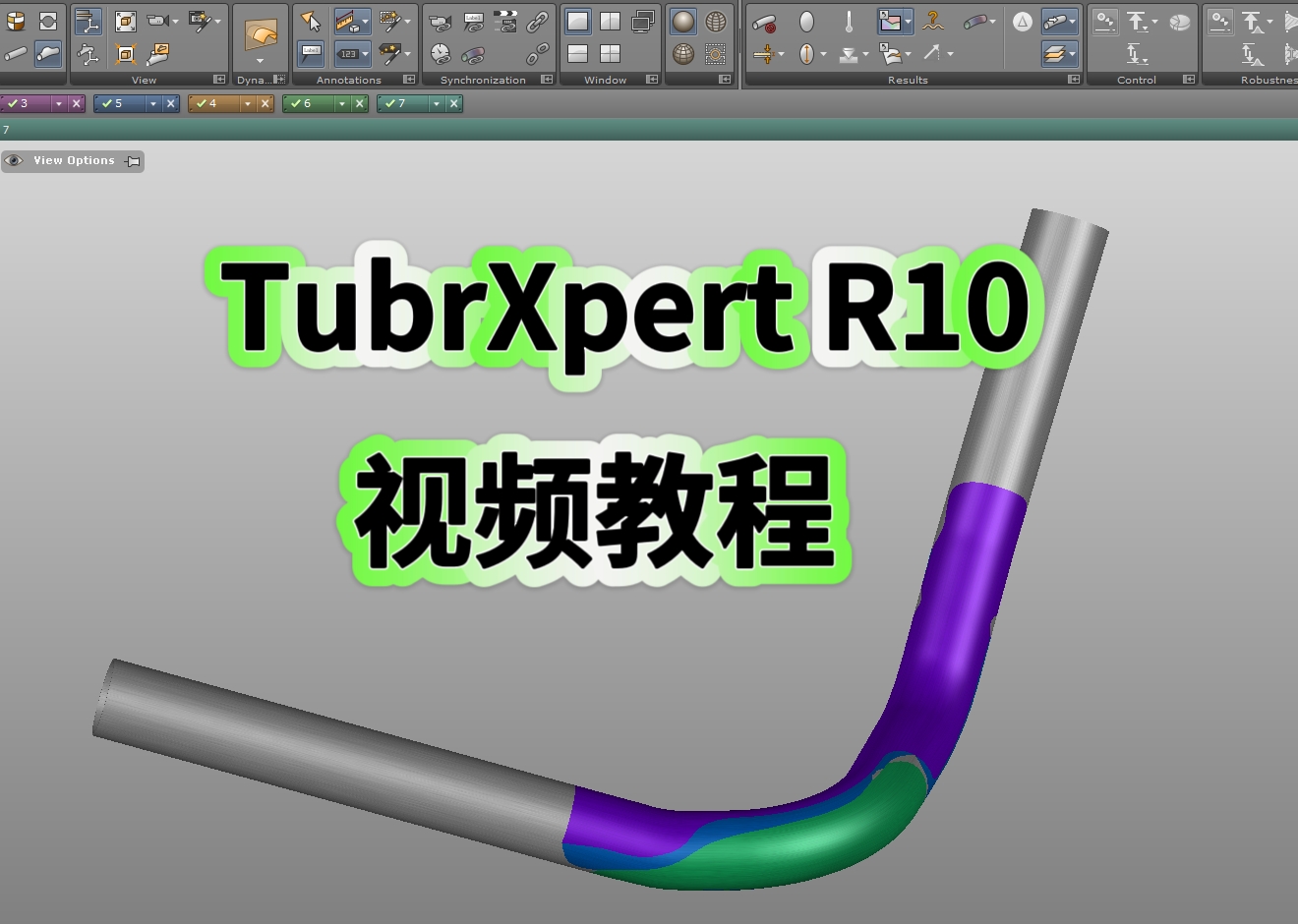
Task: Click the broken chain unlink icon
Action: coord(538,53)
